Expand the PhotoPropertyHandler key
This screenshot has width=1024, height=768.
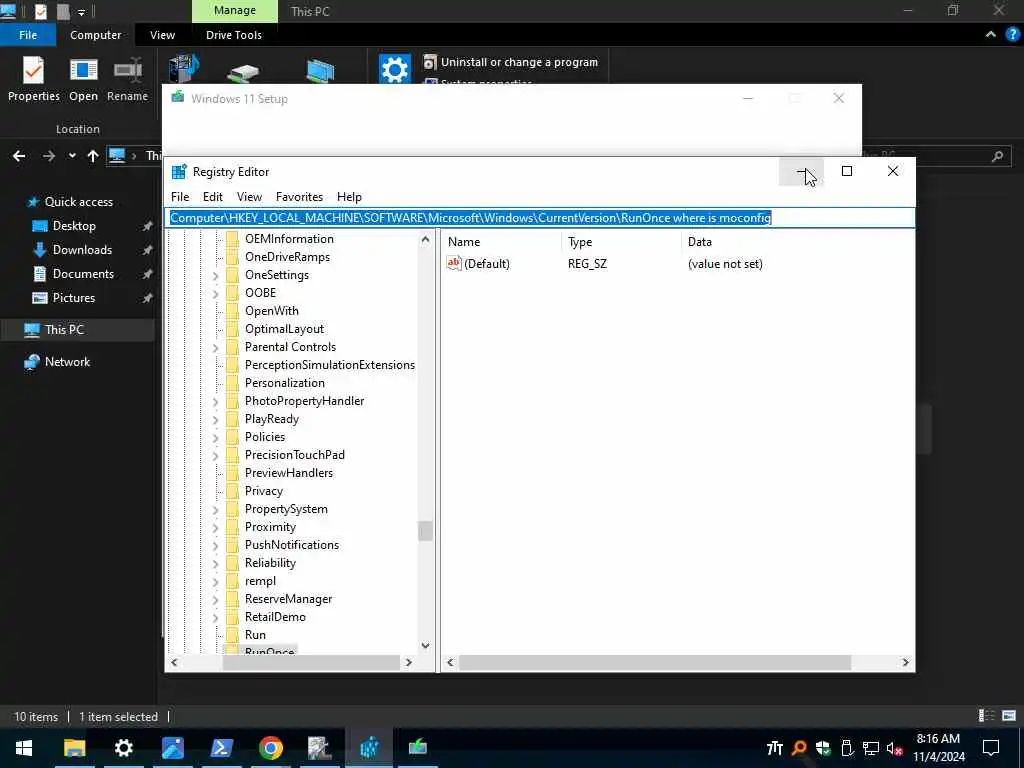216,402
